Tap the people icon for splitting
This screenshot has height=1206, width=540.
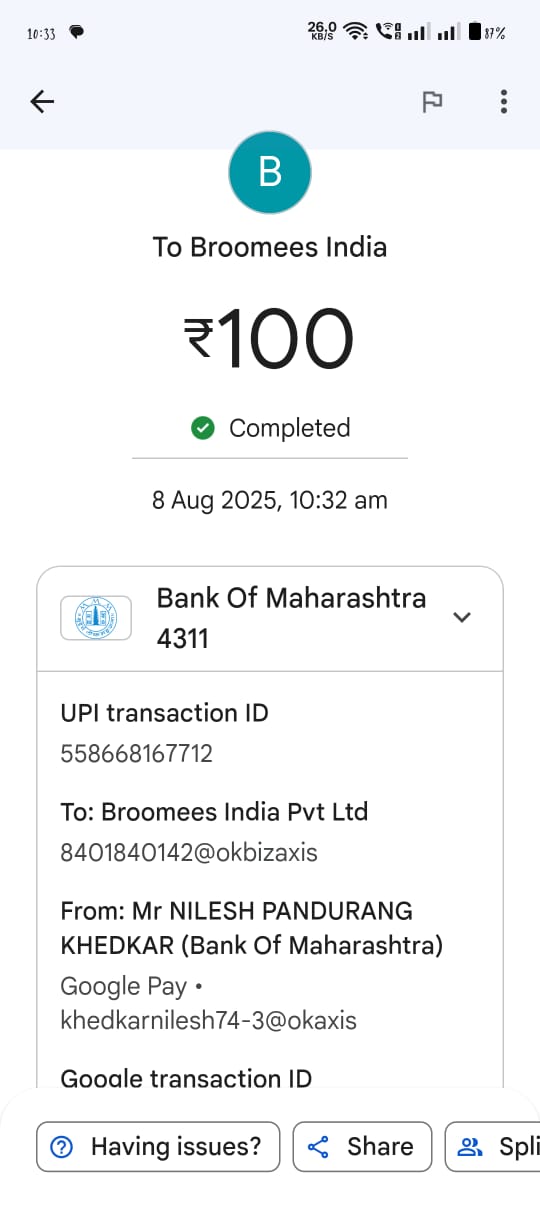(x=470, y=1146)
